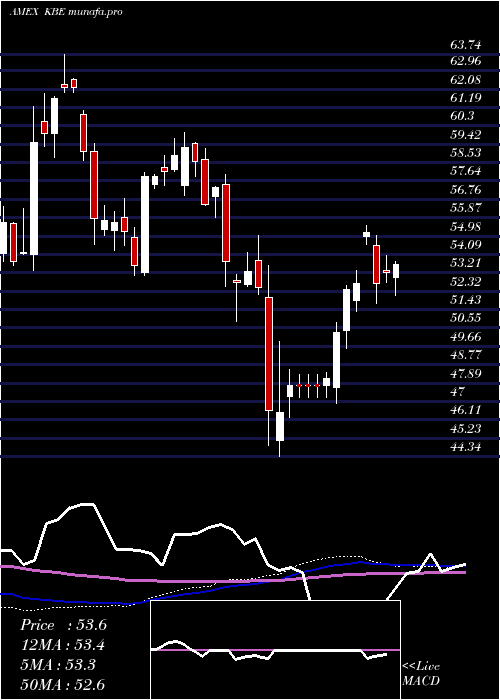
Task: Click the 12MA : 53.4 readout
Action: coord(63,645)
